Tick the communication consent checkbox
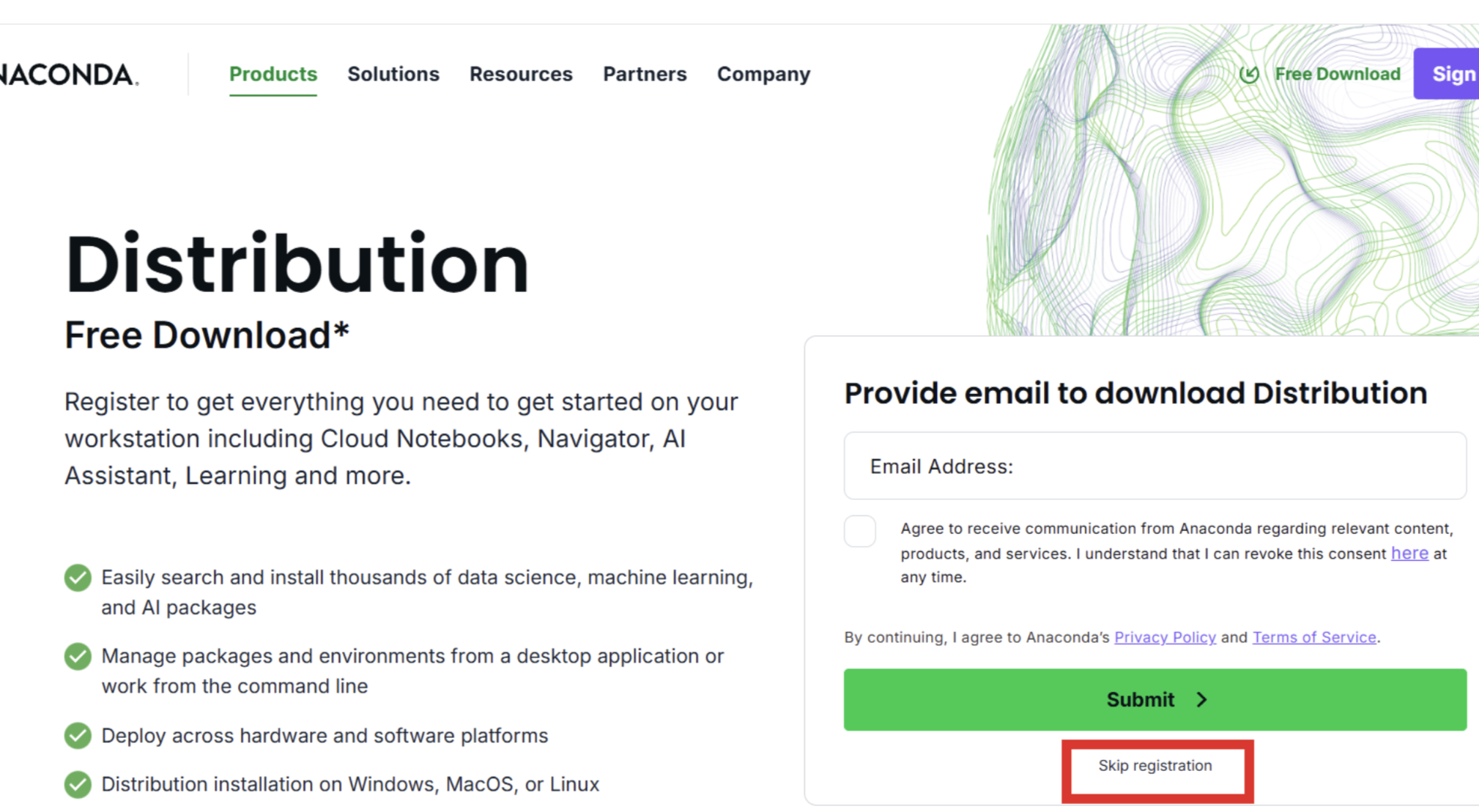 860,531
